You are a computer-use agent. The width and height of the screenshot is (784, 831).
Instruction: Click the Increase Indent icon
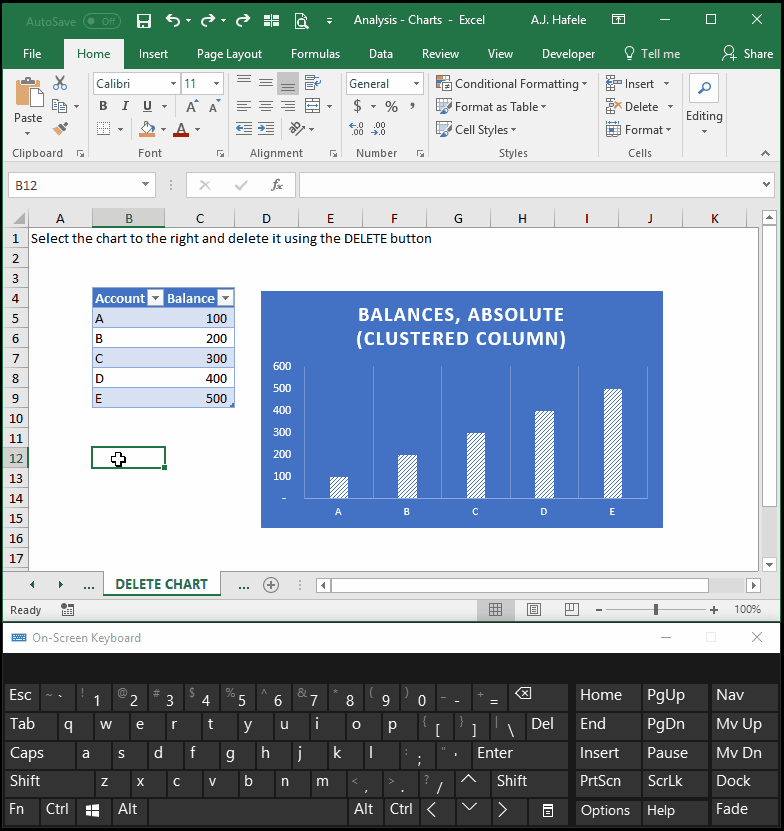click(266, 129)
